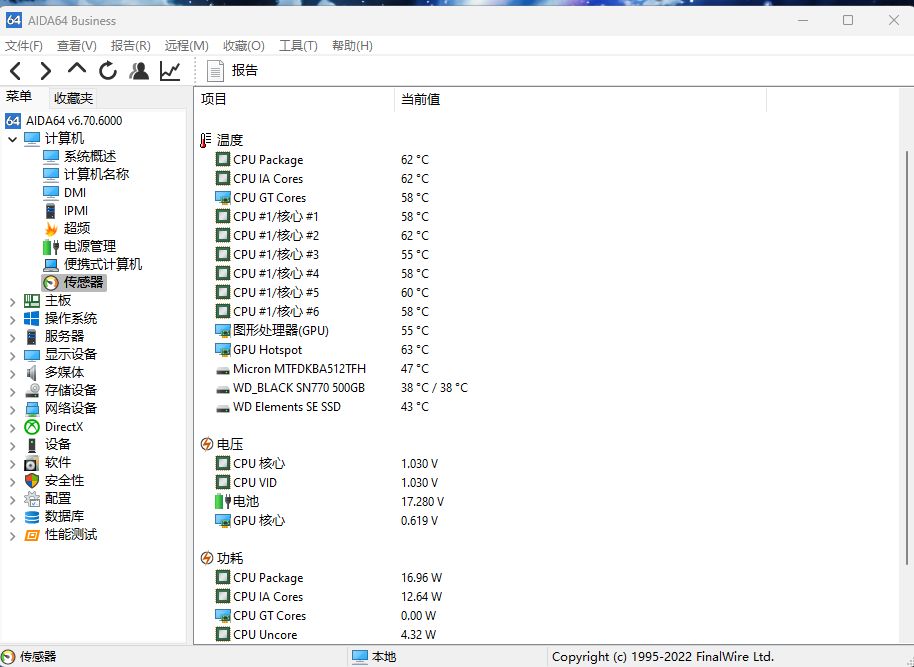The width and height of the screenshot is (914, 667).
Task: Open the DMI tree item
Action: pyautogui.click(x=65, y=192)
